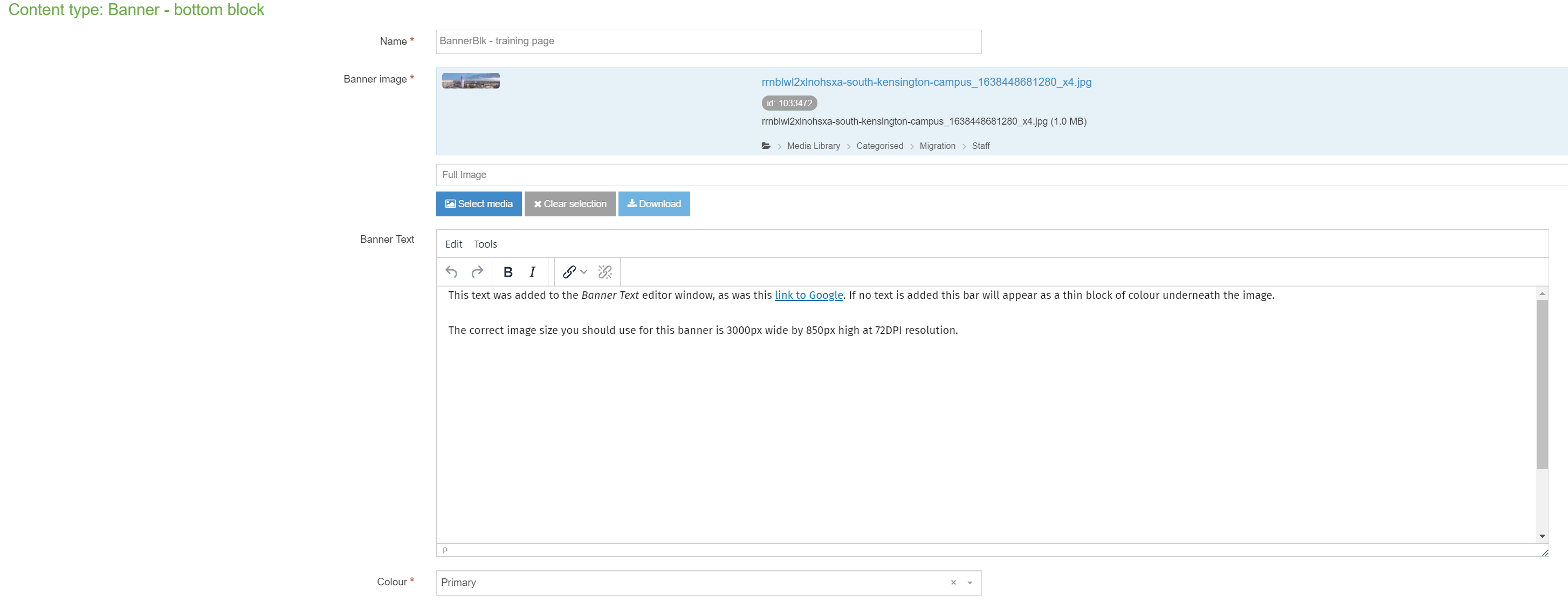Click the banner image thumbnail
The height and width of the screenshot is (608, 1568).
tap(471, 81)
